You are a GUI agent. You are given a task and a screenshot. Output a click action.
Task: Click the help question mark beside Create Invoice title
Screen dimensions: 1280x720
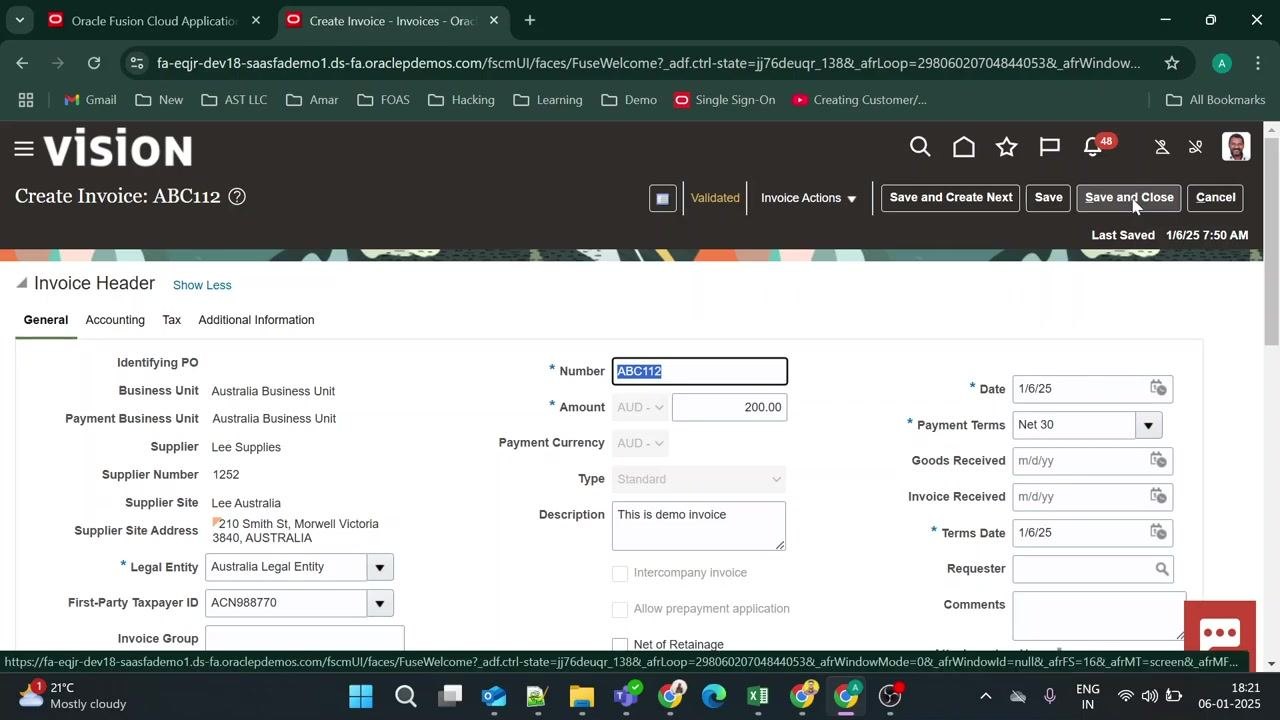(x=237, y=197)
